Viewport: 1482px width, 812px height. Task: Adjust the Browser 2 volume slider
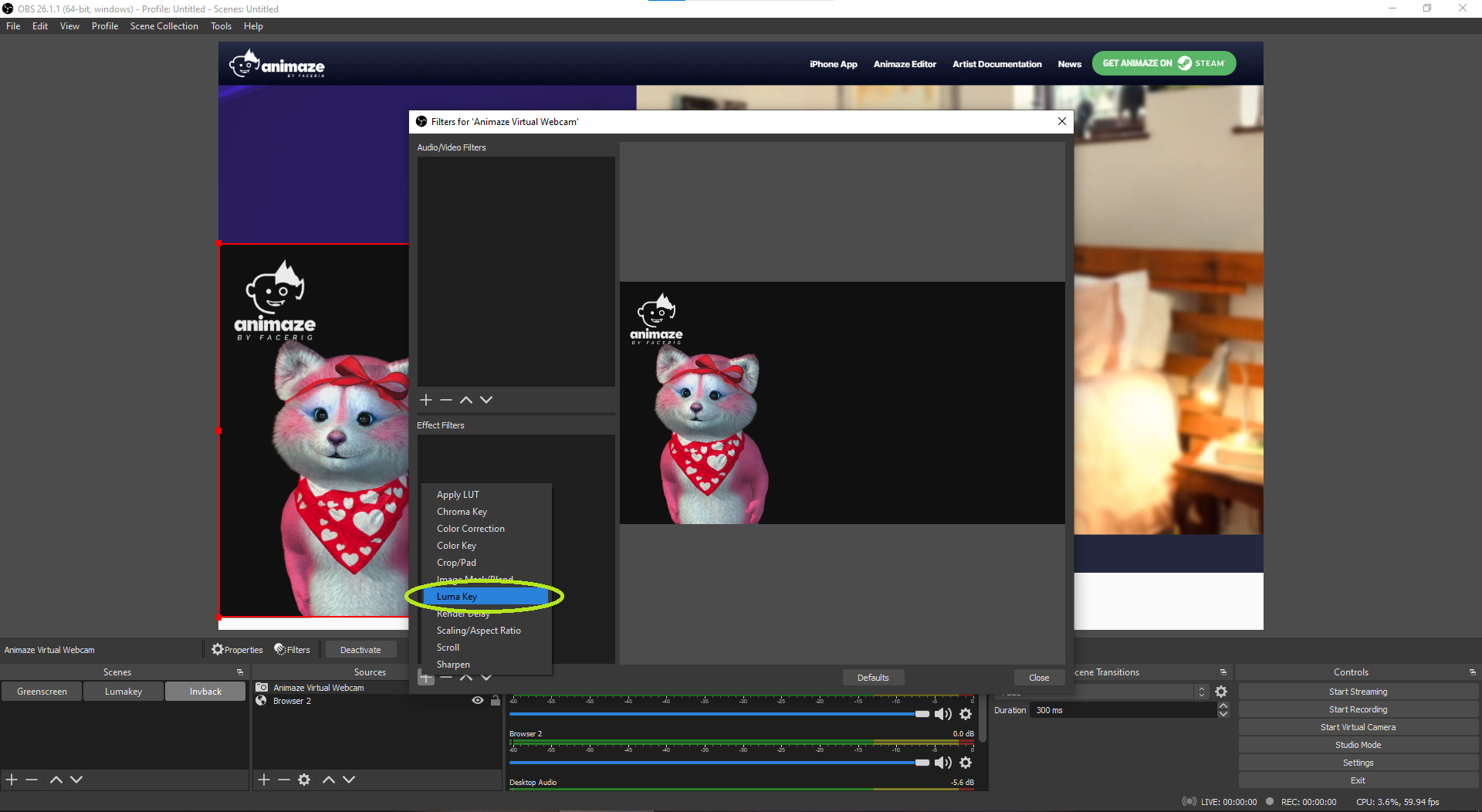(x=923, y=762)
